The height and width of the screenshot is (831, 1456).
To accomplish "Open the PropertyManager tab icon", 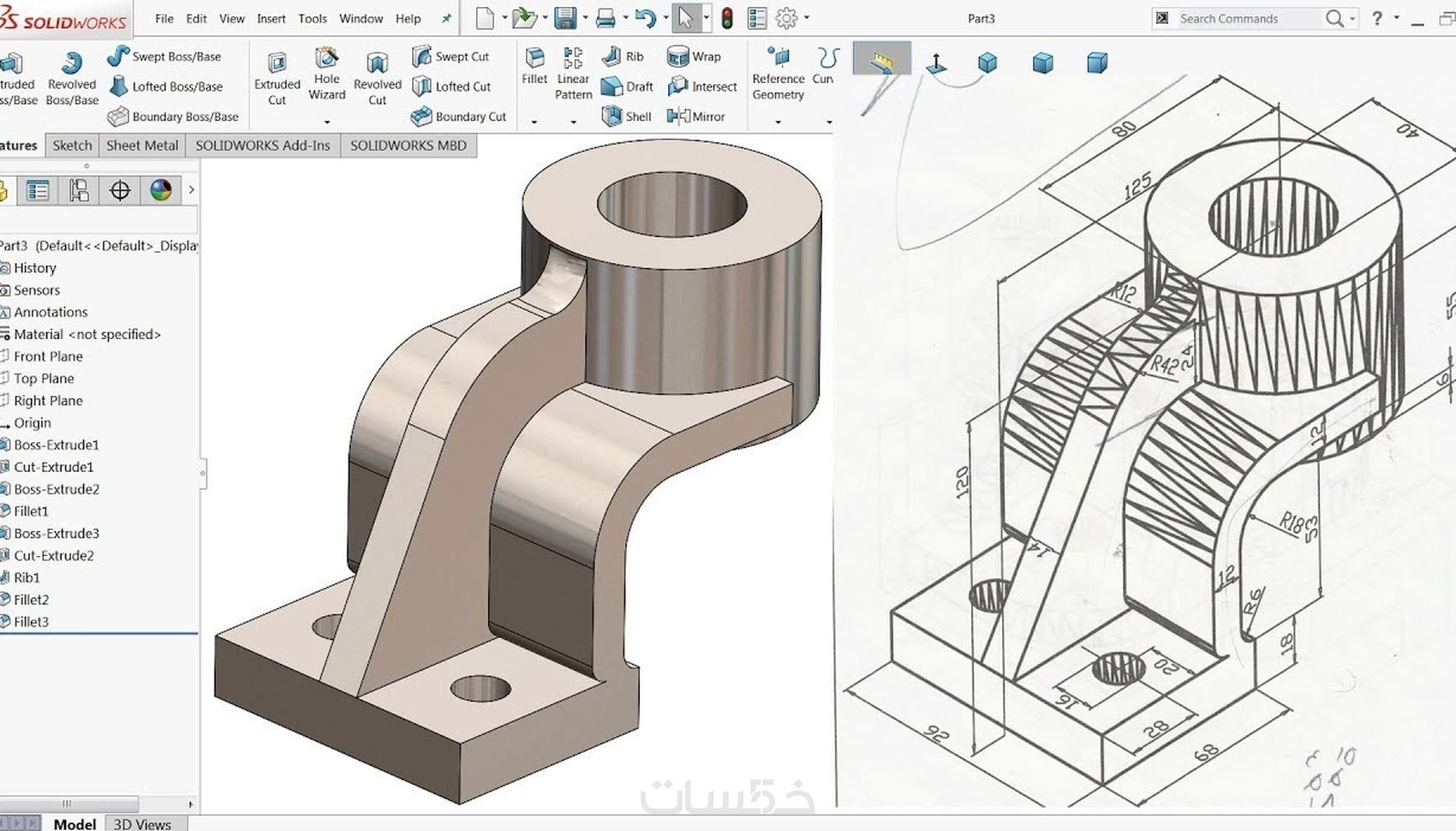I will [x=38, y=190].
